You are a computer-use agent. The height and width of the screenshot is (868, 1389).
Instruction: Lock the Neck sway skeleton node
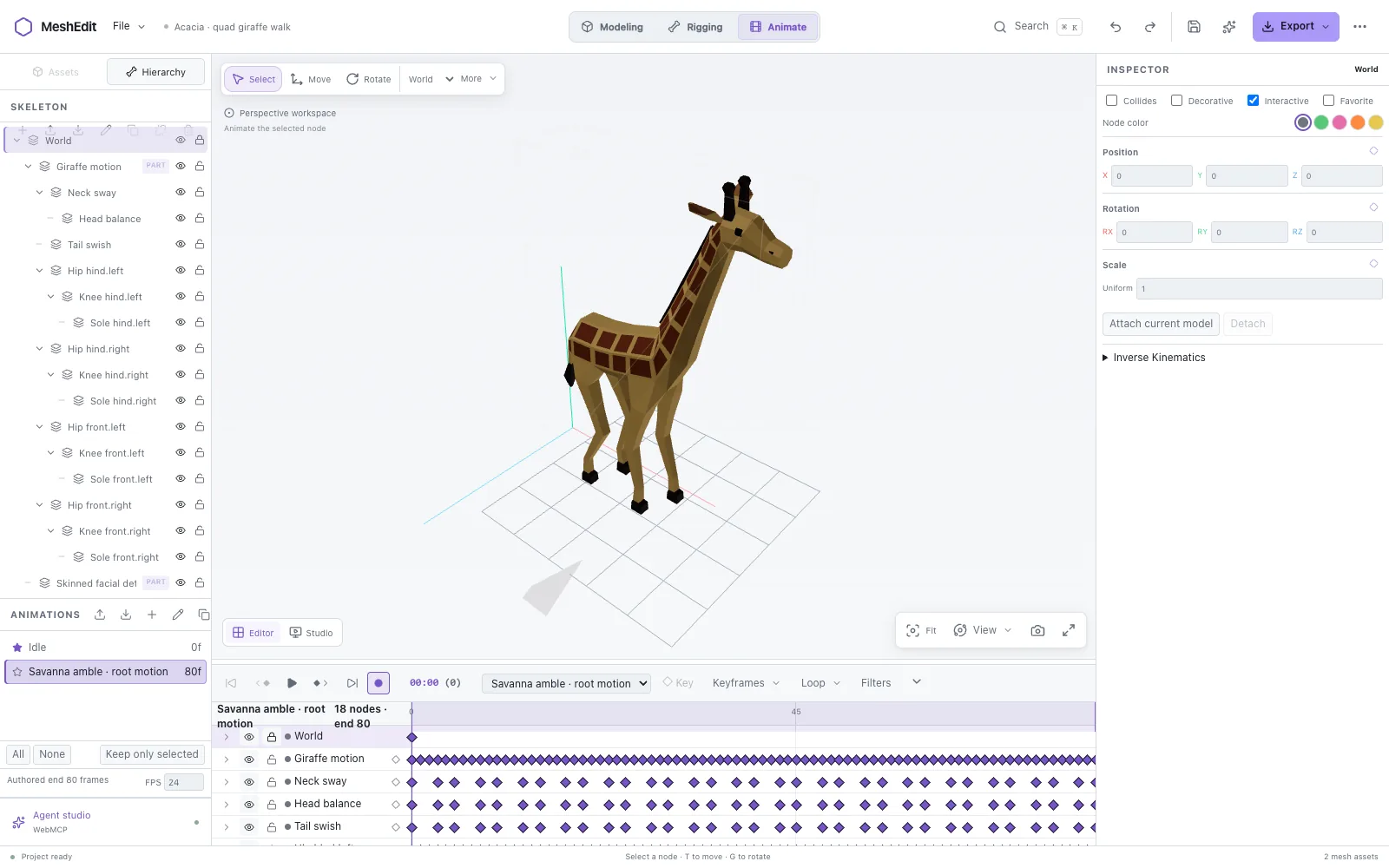coord(200,193)
